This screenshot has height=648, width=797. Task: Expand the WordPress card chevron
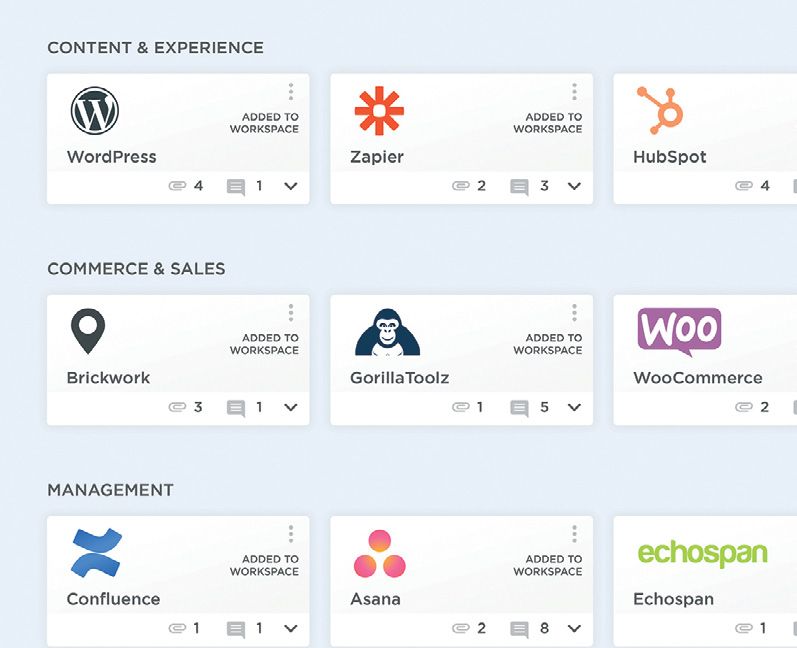click(291, 187)
